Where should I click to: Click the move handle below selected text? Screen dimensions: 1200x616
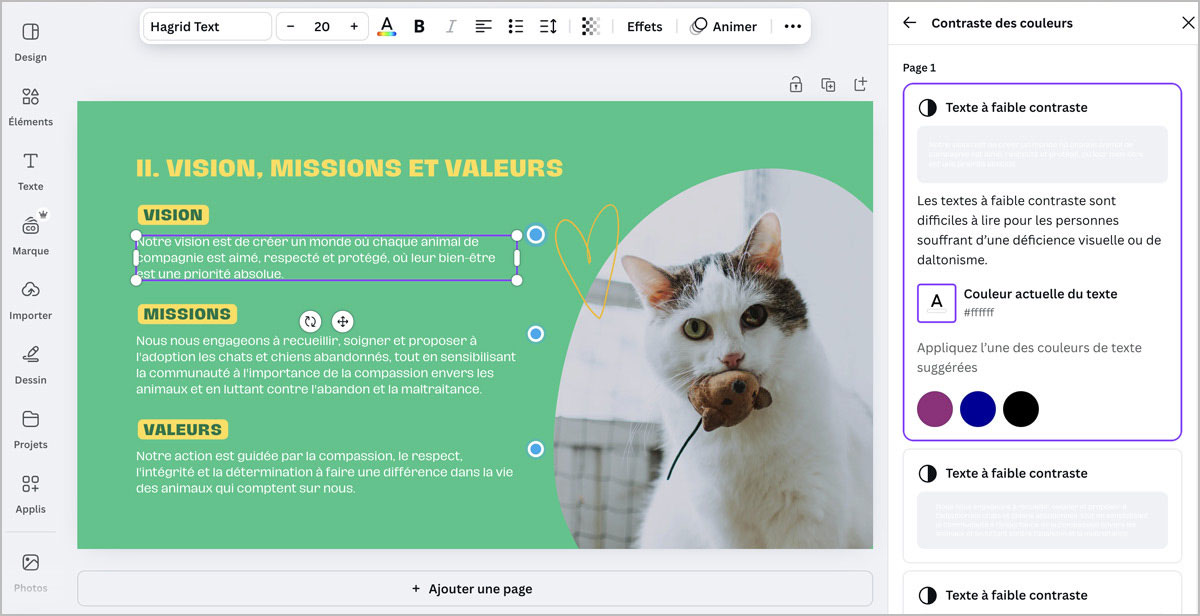coord(342,321)
